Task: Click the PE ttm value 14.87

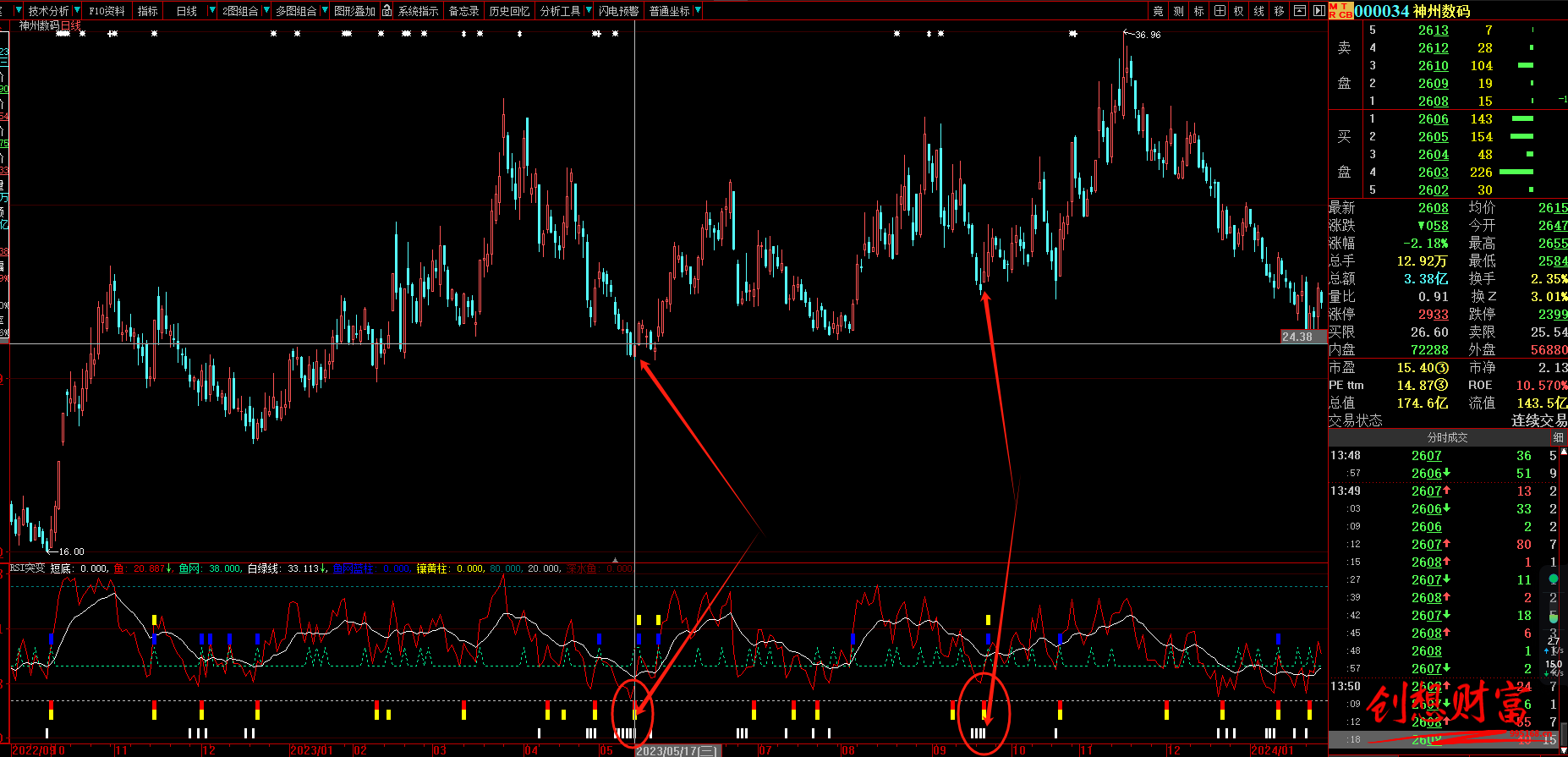Action: (x=1423, y=386)
